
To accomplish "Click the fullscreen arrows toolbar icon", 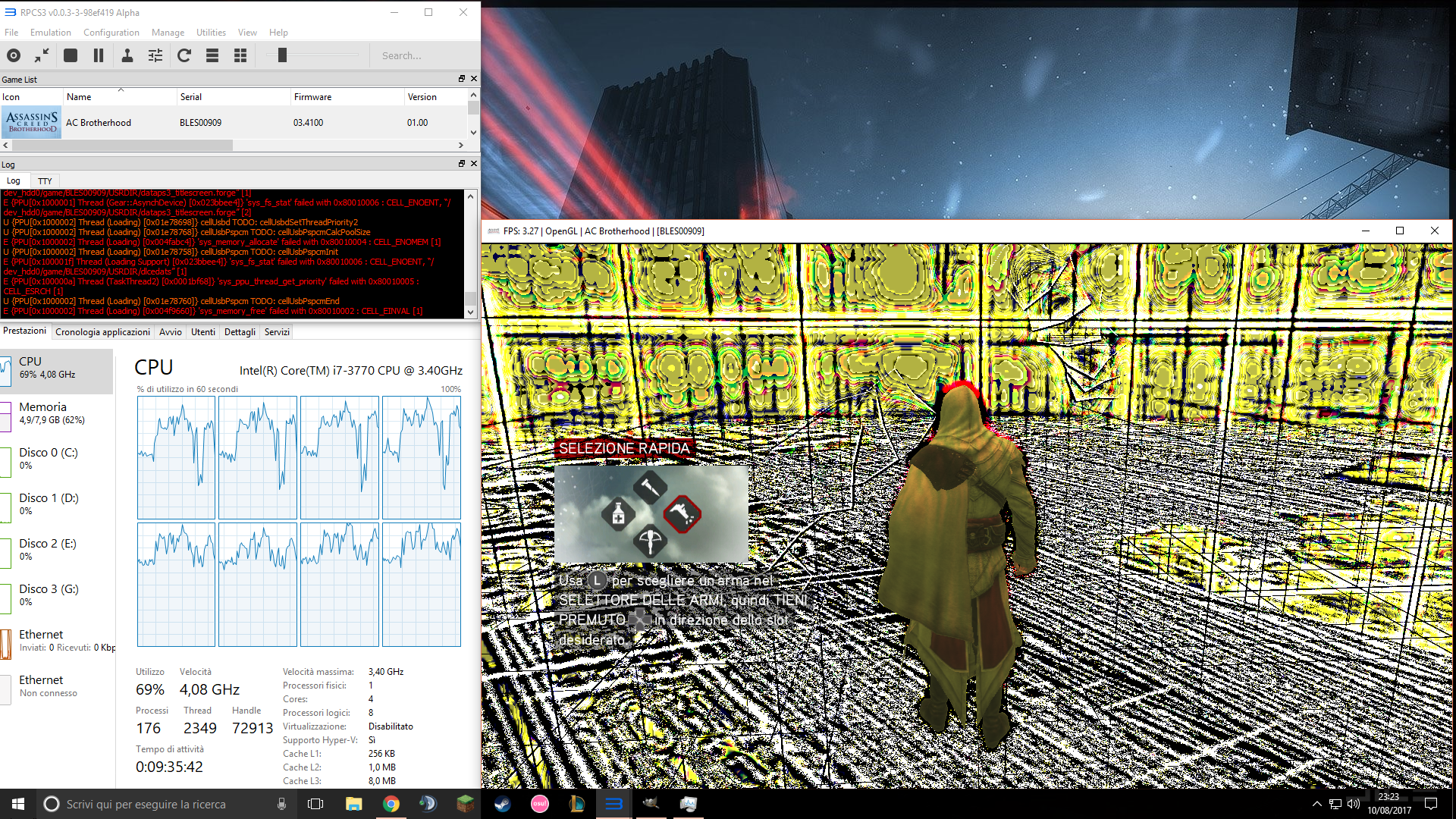I will point(42,55).
